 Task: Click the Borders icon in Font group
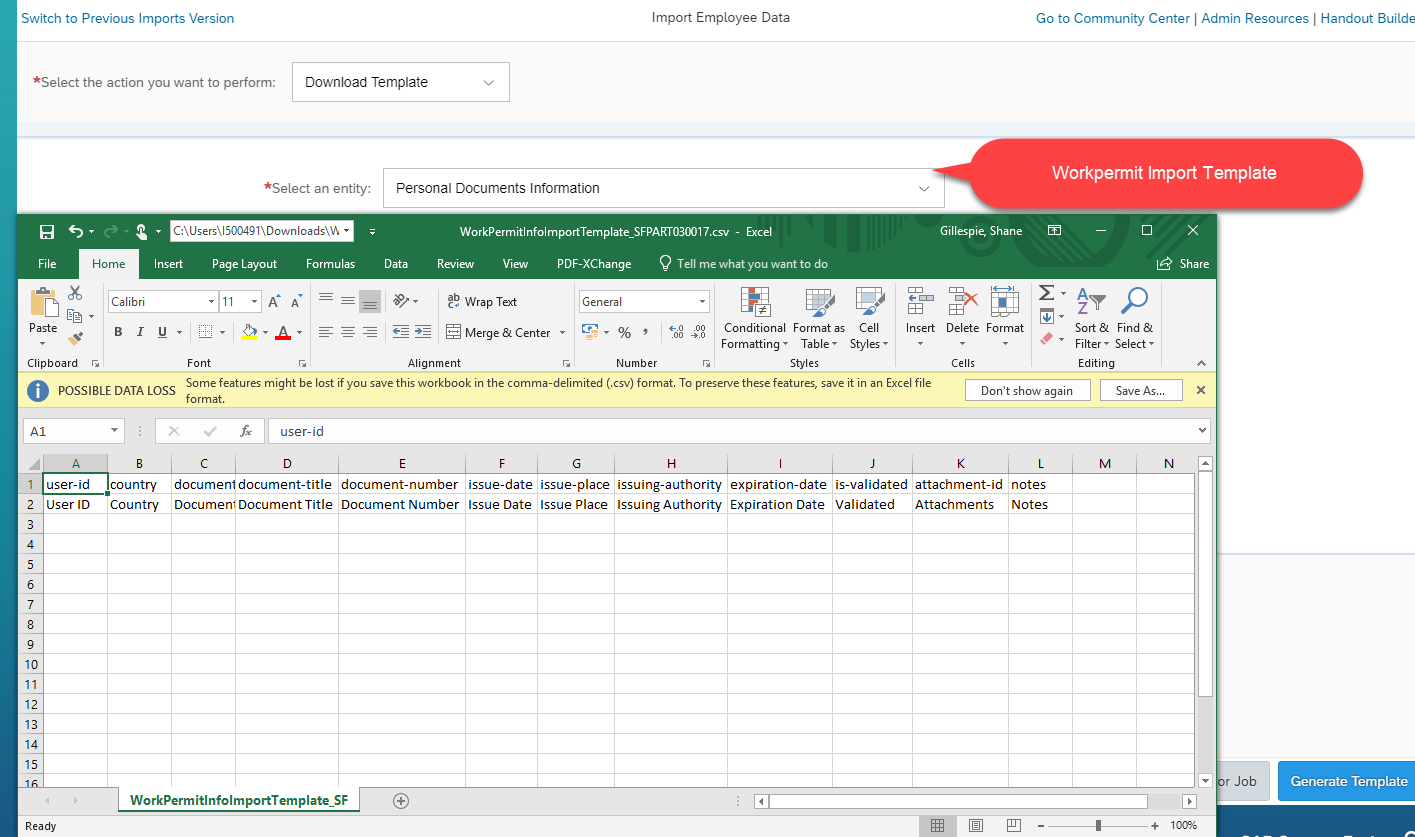(x=205, y=332)
